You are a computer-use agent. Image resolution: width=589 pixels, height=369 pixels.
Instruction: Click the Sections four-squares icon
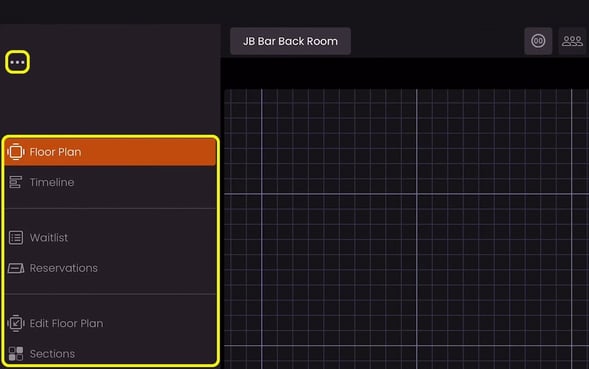tap(16, 354)
